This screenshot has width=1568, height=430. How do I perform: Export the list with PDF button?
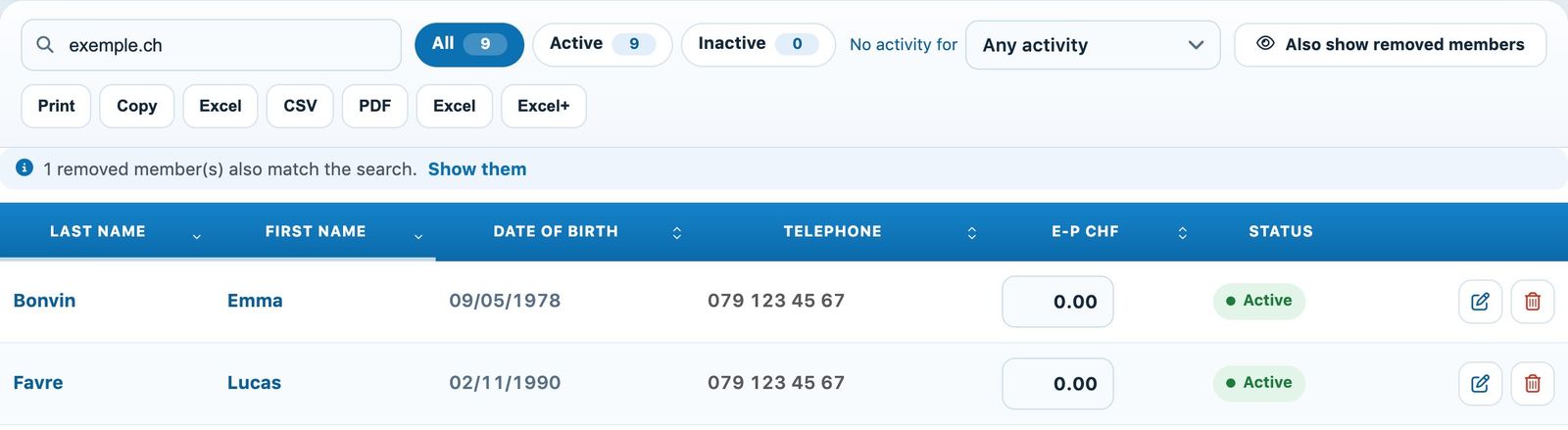[x=374, y=106]
